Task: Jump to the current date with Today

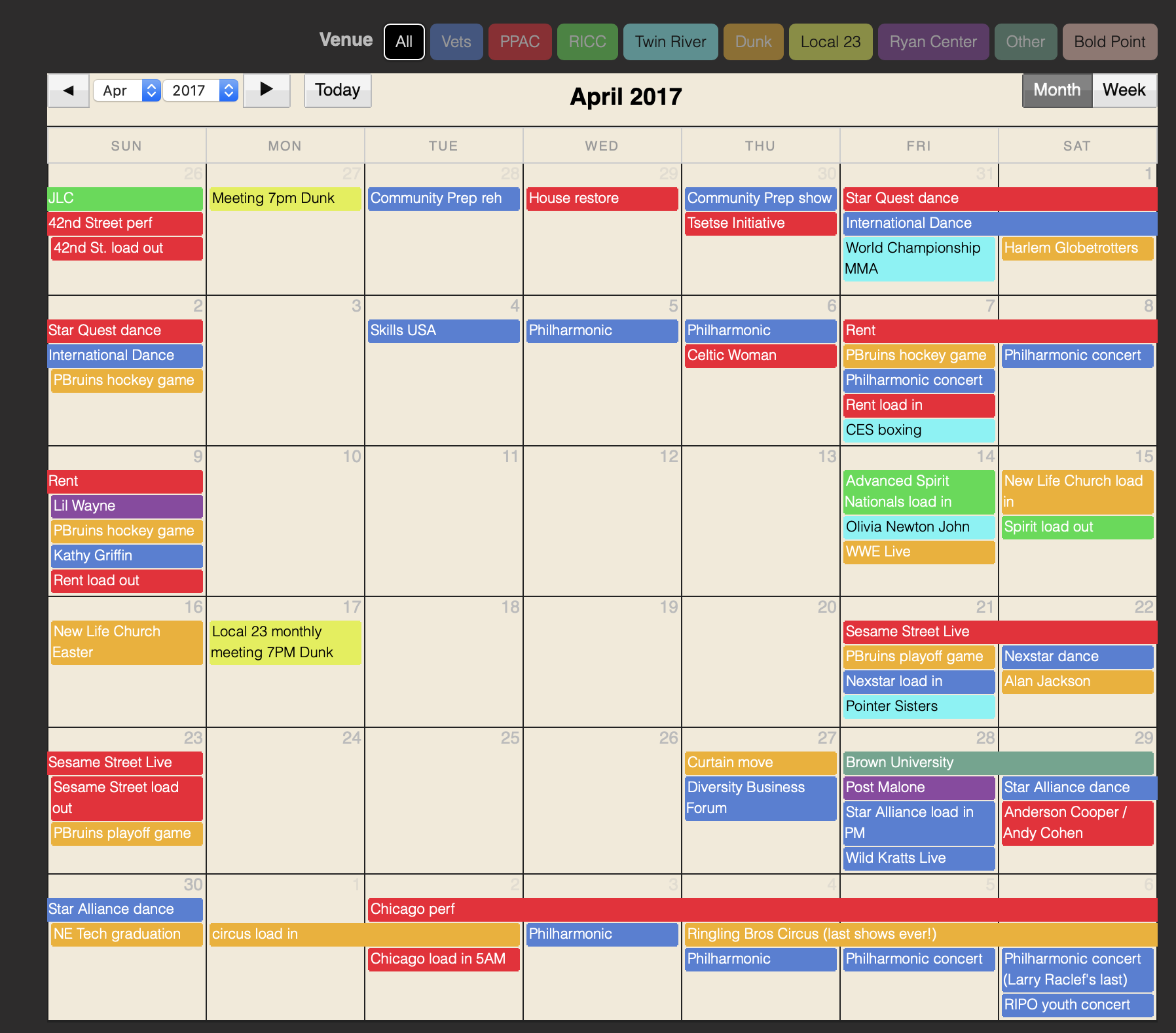Action: [x=337, y=90]
